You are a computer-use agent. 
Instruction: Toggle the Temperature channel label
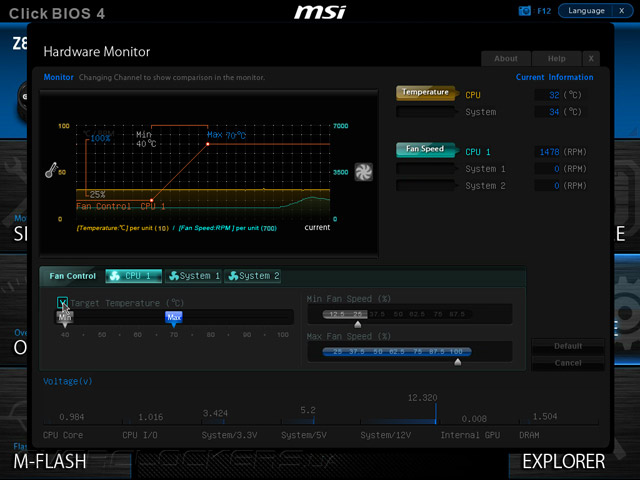click(425, 93)
